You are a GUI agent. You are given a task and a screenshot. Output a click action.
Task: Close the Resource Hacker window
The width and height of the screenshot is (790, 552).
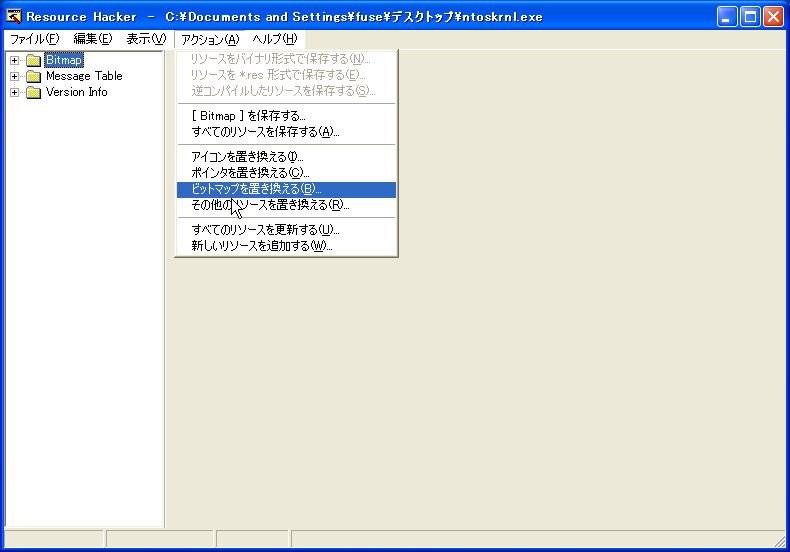(773, 17)
